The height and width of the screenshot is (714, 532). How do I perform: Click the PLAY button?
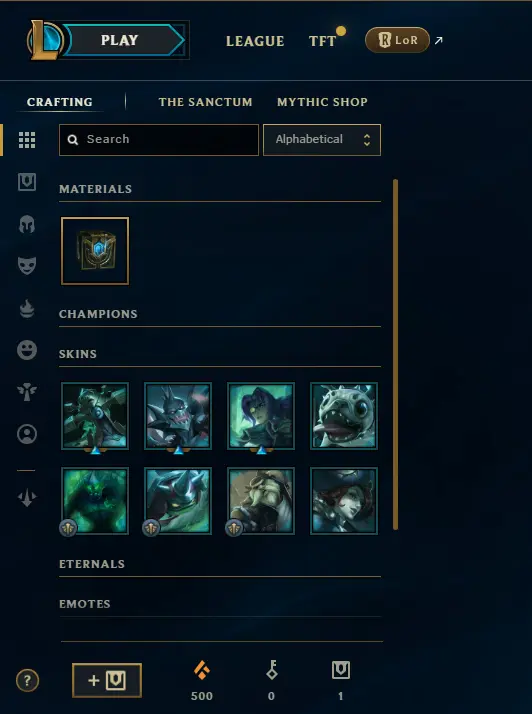coord(119,40)
